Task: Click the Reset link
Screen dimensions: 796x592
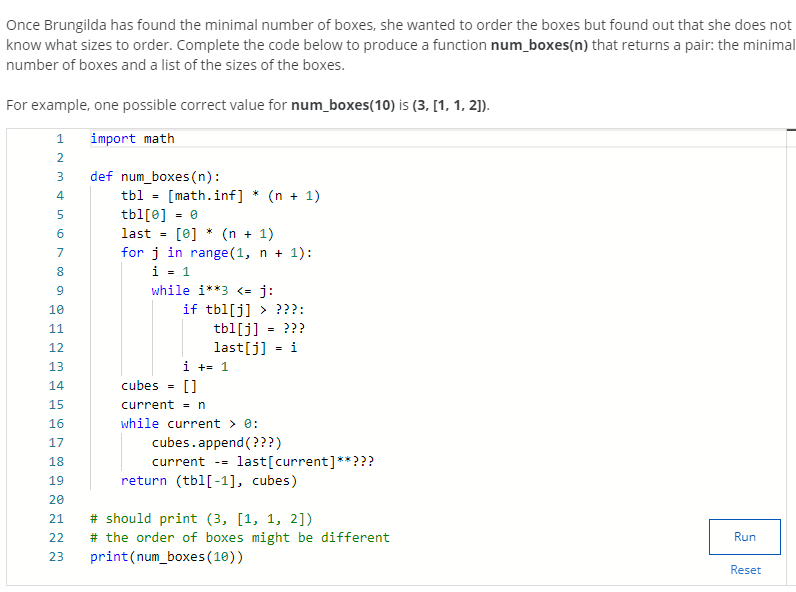Action: click(x=745, y=570)
